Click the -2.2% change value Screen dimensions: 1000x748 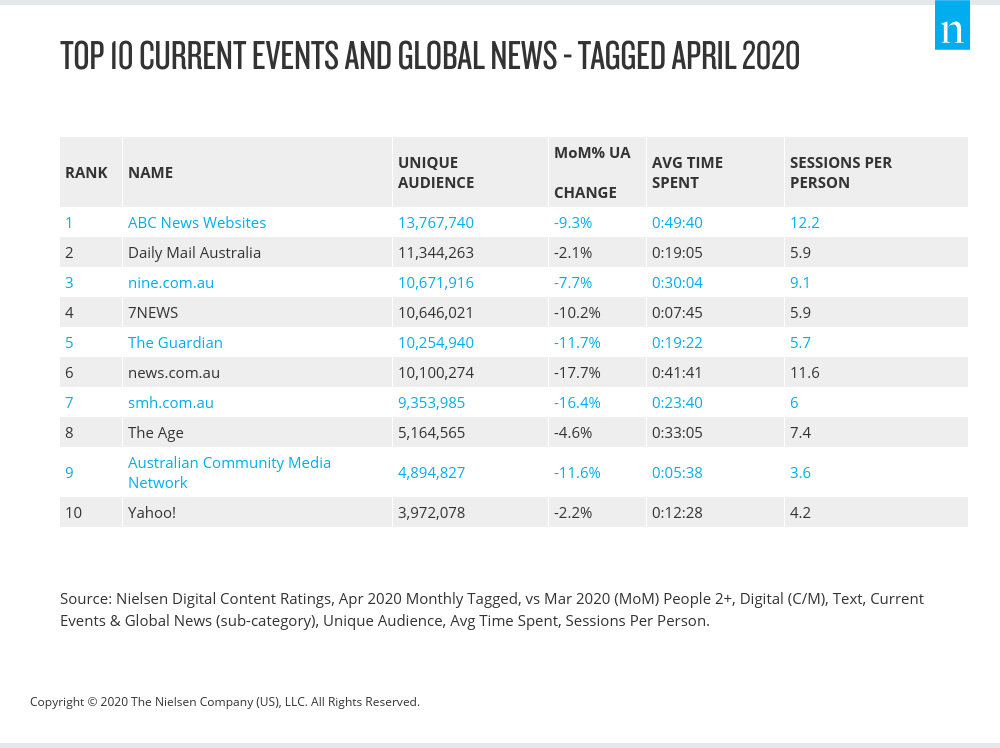click(573, 513)
